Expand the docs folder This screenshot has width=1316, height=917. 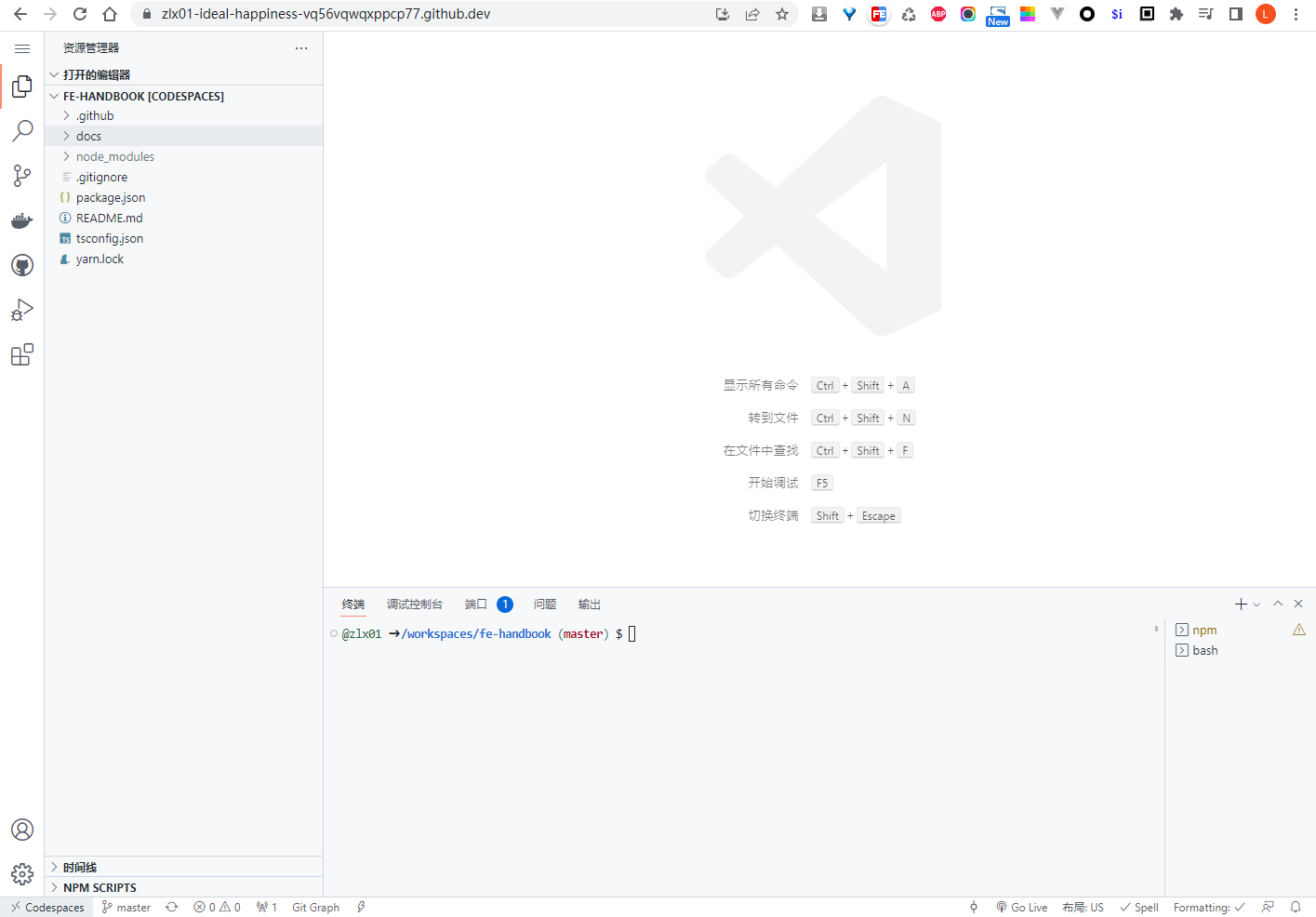point(184,137)
